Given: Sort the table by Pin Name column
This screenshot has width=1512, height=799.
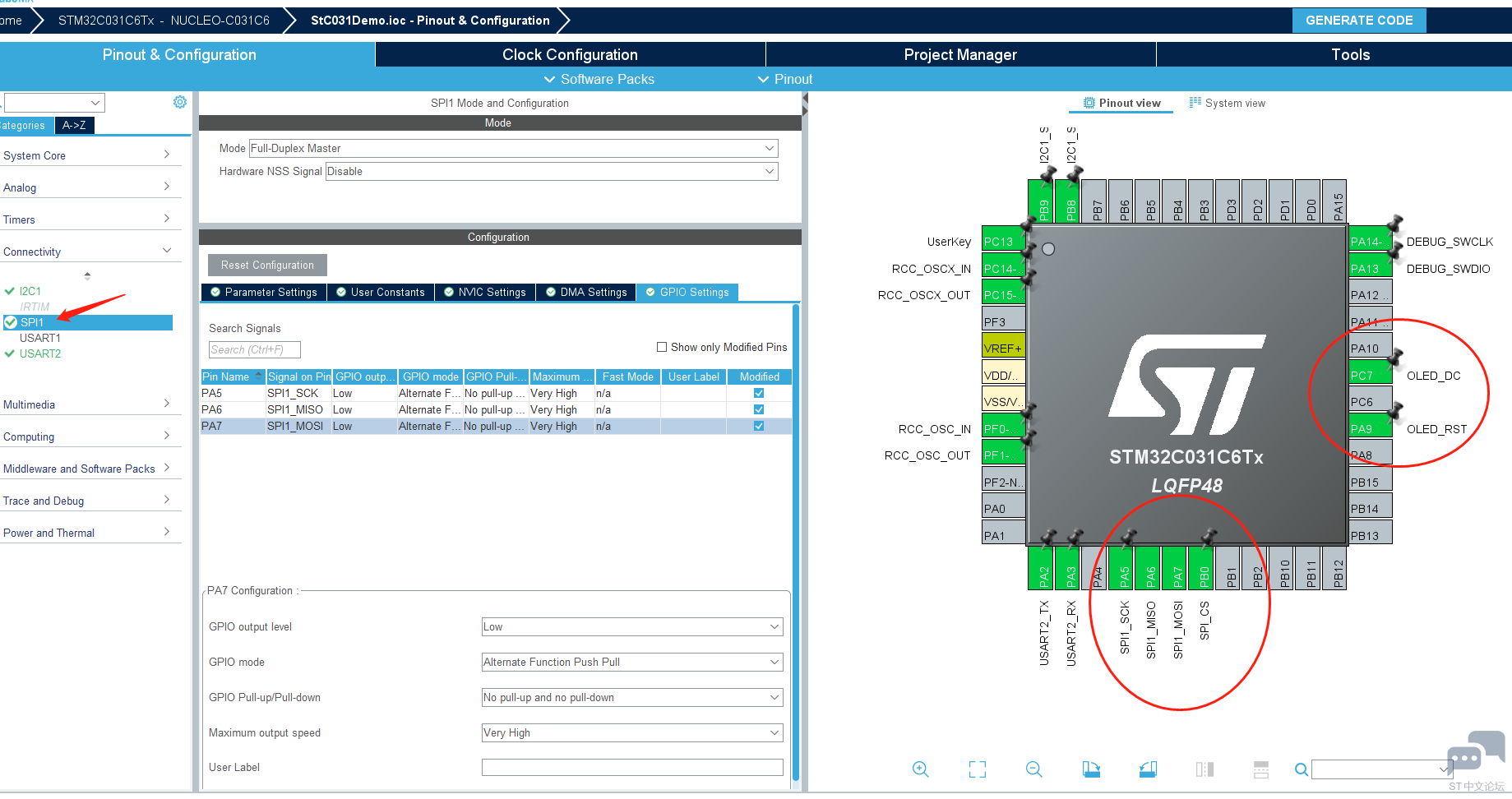Looking at the screenshot, I should (x=233, y=376).
